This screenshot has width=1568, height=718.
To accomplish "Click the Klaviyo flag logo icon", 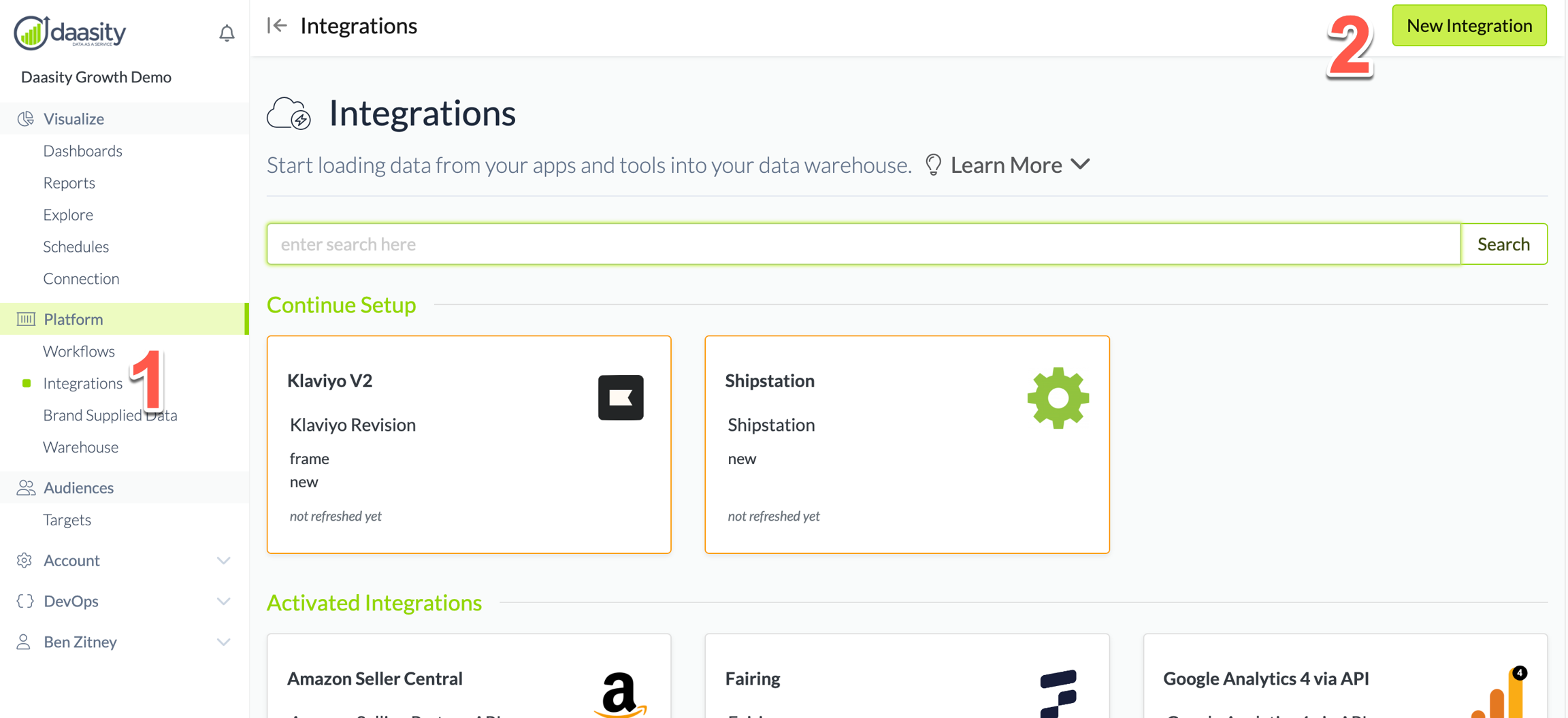I will [620, 397].
